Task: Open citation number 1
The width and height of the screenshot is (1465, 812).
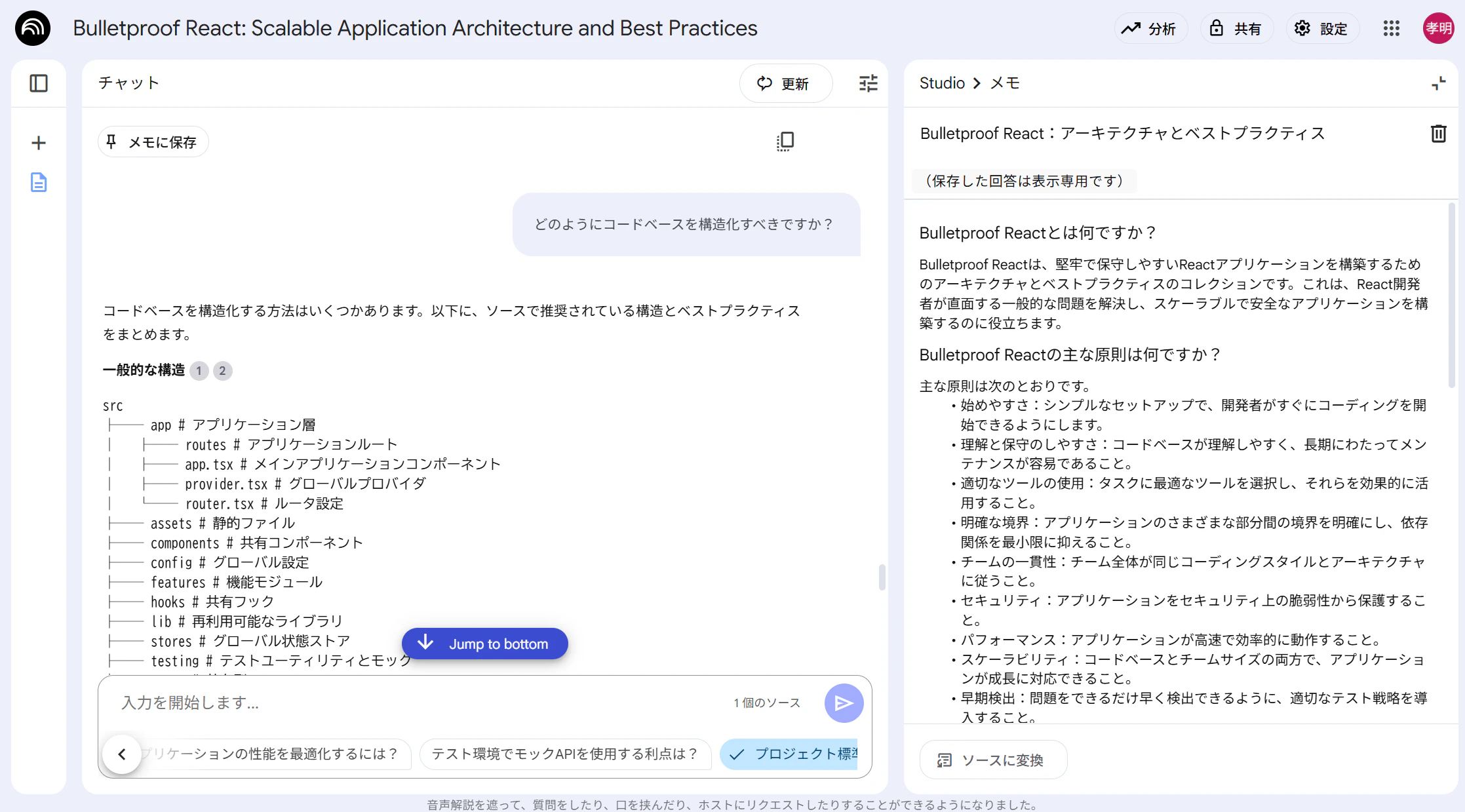Action: (199, 371)
